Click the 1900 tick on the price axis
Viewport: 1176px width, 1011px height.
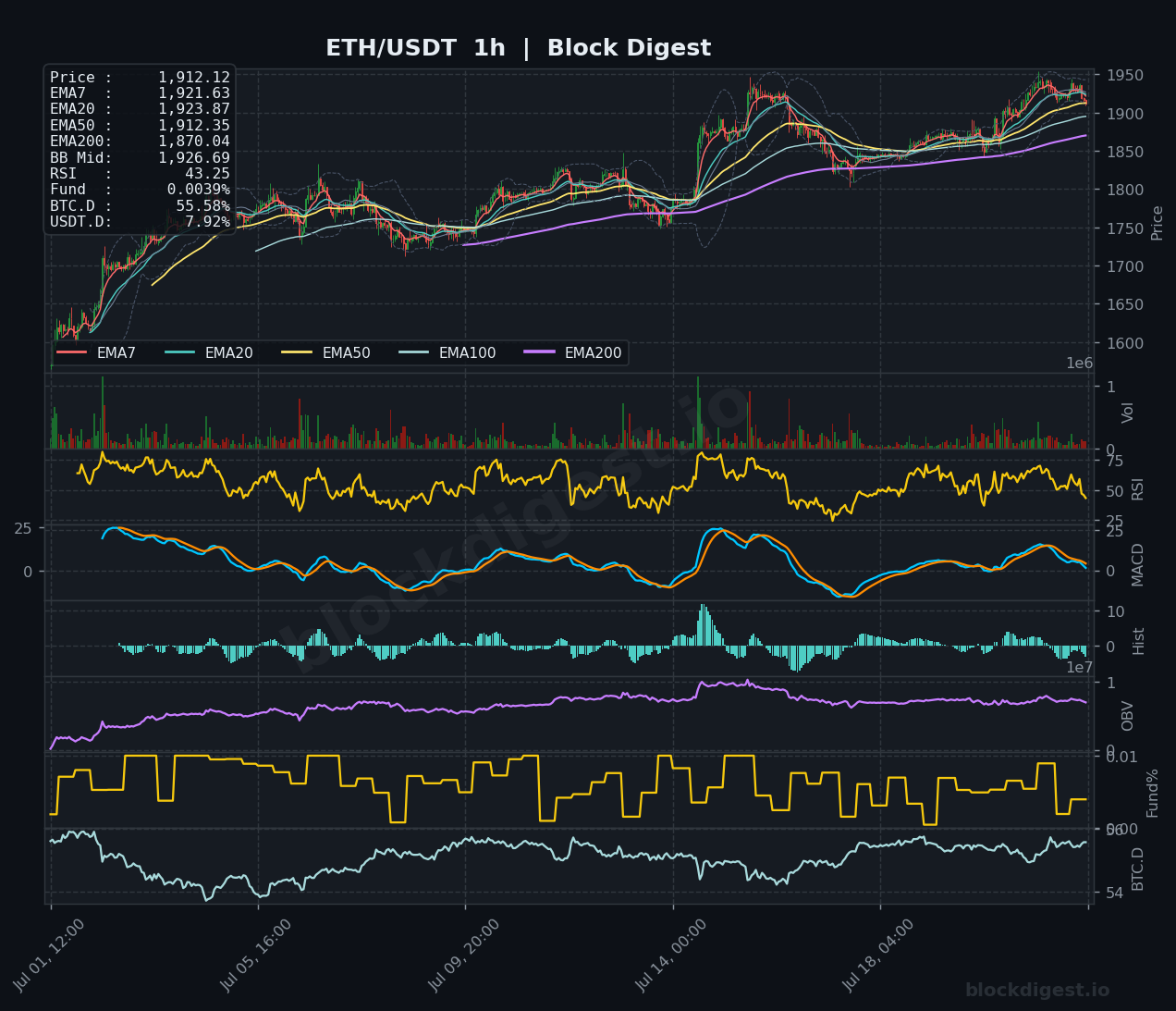pyautogui.click(x=1123, y=114)
